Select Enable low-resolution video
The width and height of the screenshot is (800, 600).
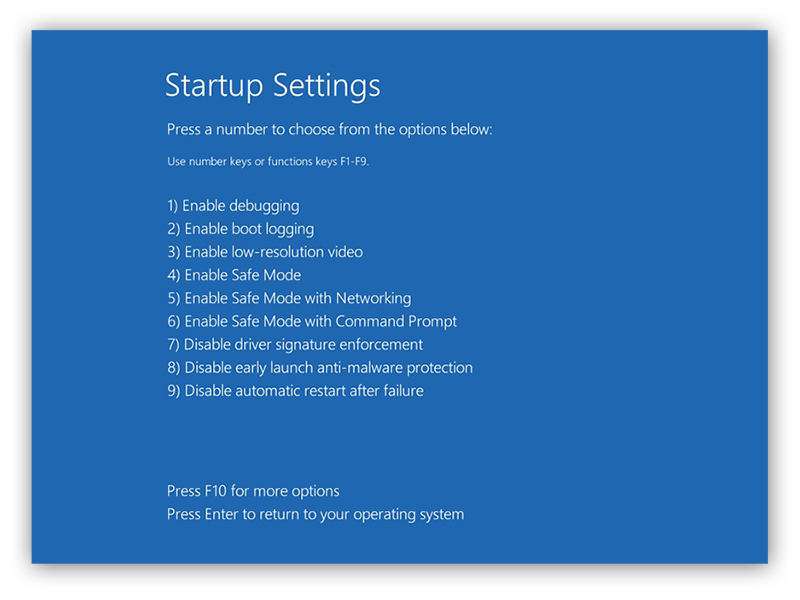coord(264,252)
